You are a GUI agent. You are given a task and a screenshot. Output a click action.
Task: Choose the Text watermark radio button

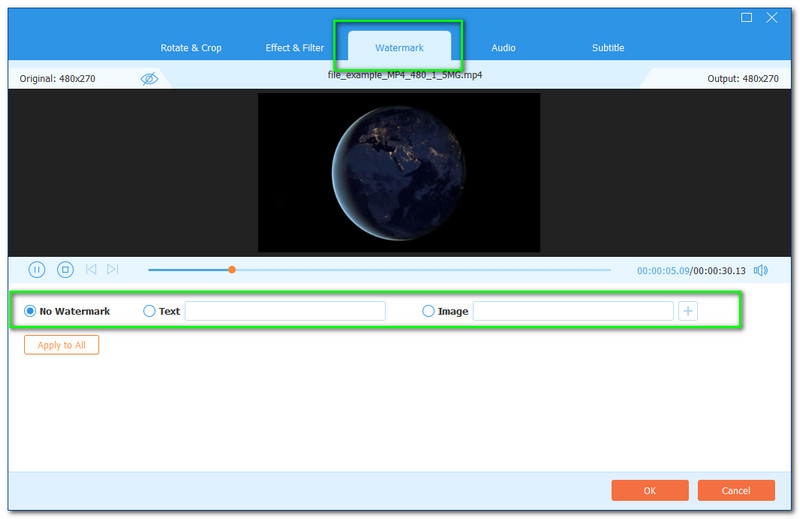(150, 311)
